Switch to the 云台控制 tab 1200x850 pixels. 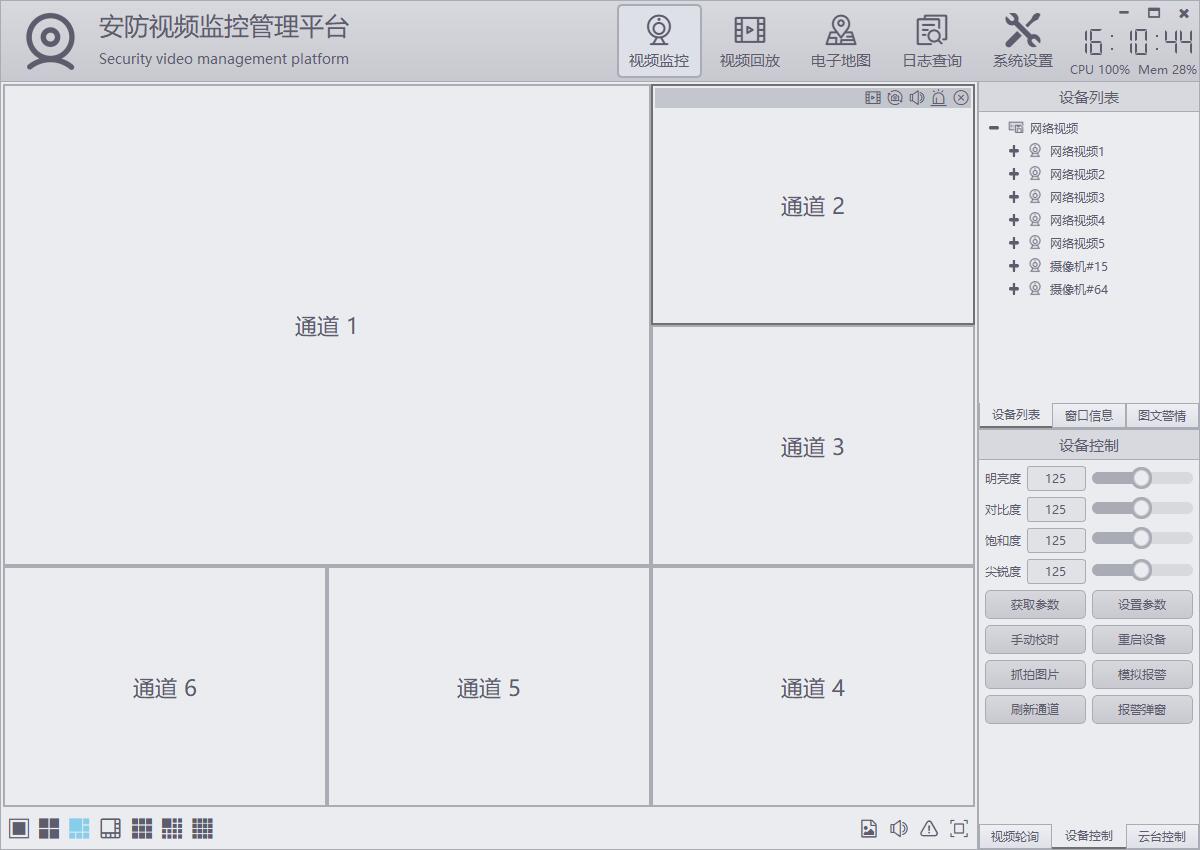pos(1161,836)
